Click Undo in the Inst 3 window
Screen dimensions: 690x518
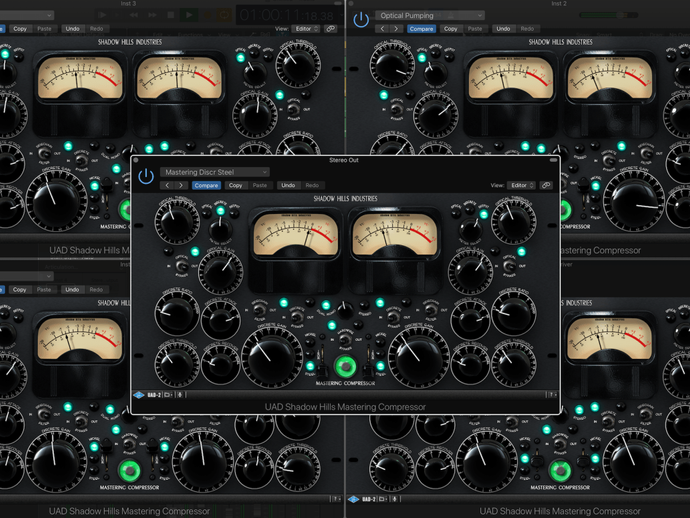coord(73,29)
